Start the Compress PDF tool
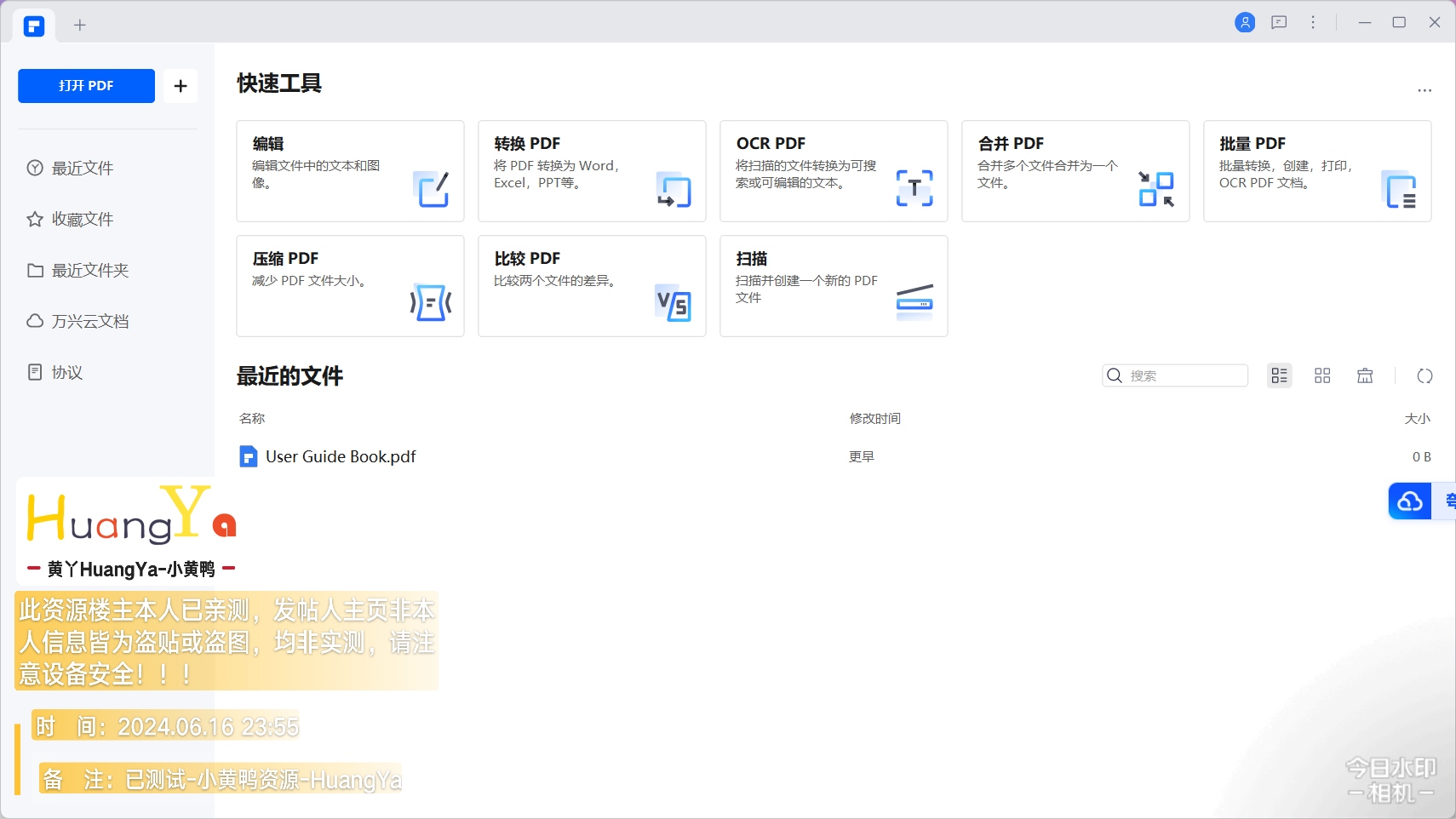Image resolution: width=1456 pixels, height=819 pixels. 350,286
